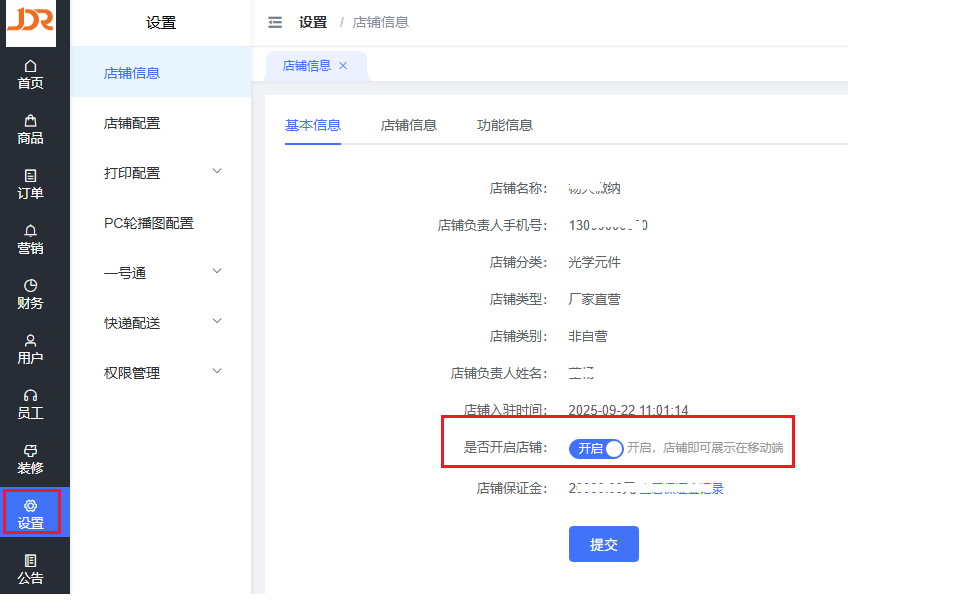Open the 用户 users sidebar item
This screenshot has width=964, height=612.
pyautogui.click(x=30, y=349)
